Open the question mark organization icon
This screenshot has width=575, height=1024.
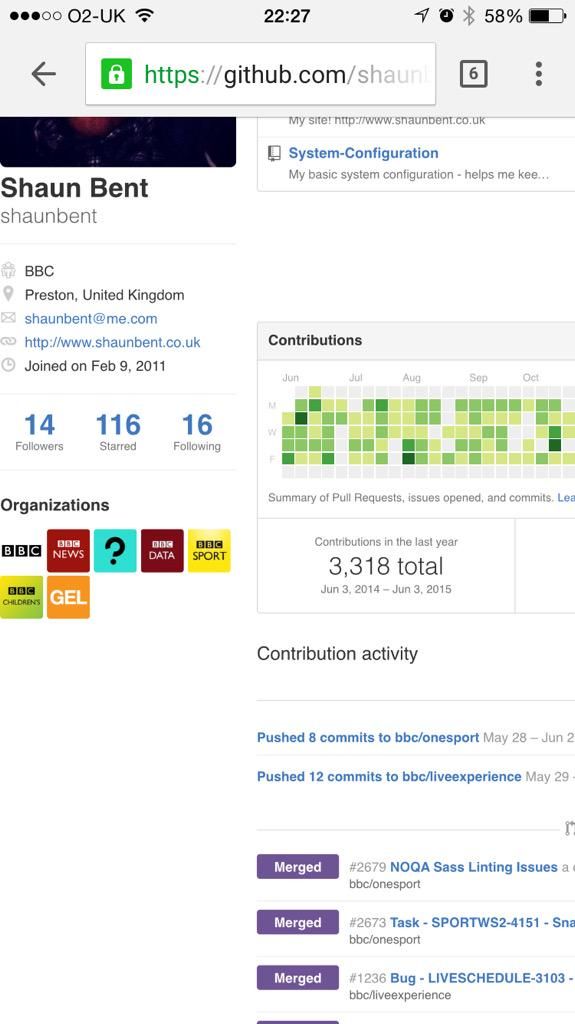[115, 551]
